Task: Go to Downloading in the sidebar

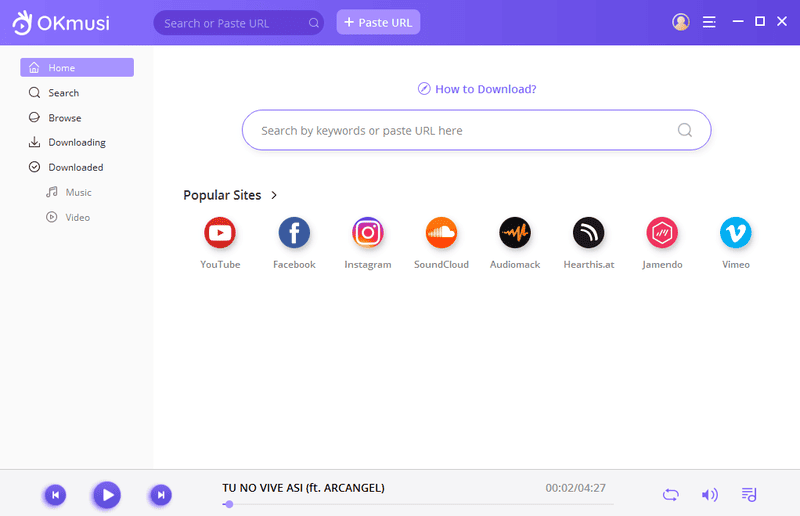Action: click(x=77, y=142)
